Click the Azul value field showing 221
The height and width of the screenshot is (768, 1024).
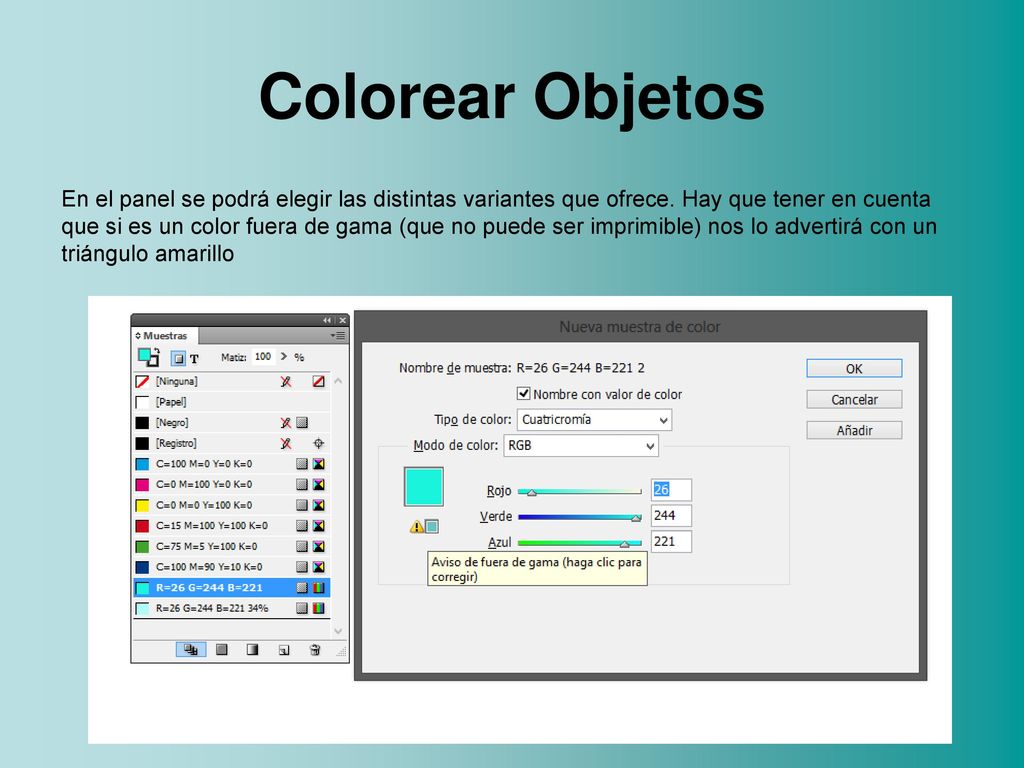click(671, 541)
